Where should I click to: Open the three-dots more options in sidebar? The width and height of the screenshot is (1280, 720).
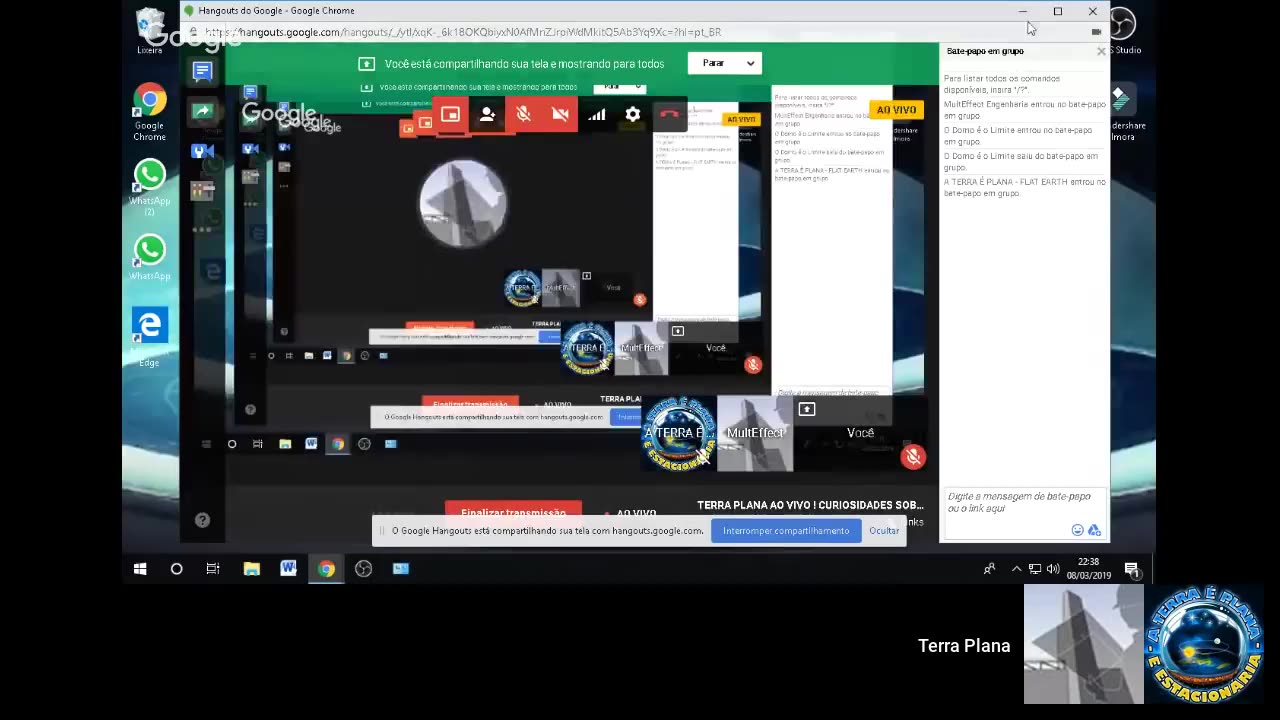202,229
